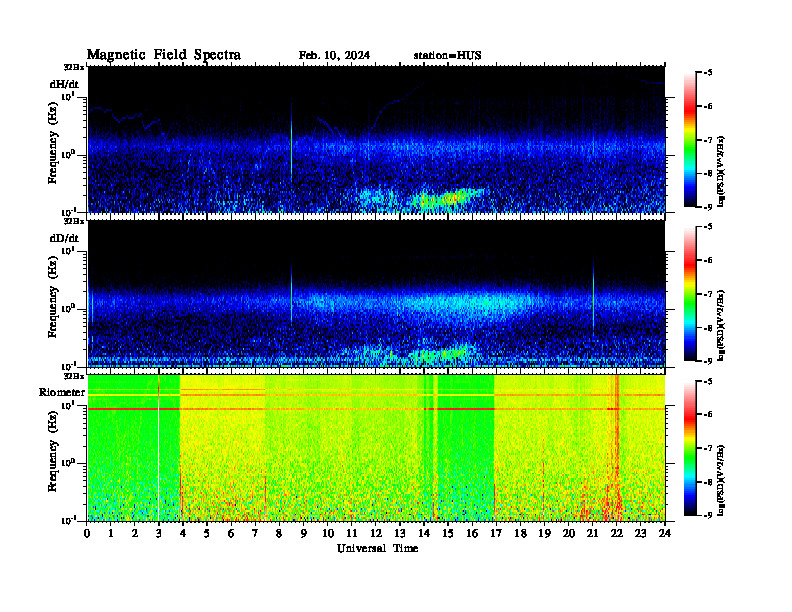Select the "Riometer" panel label
The image size is (792, 612).
[x=62, y=392]
